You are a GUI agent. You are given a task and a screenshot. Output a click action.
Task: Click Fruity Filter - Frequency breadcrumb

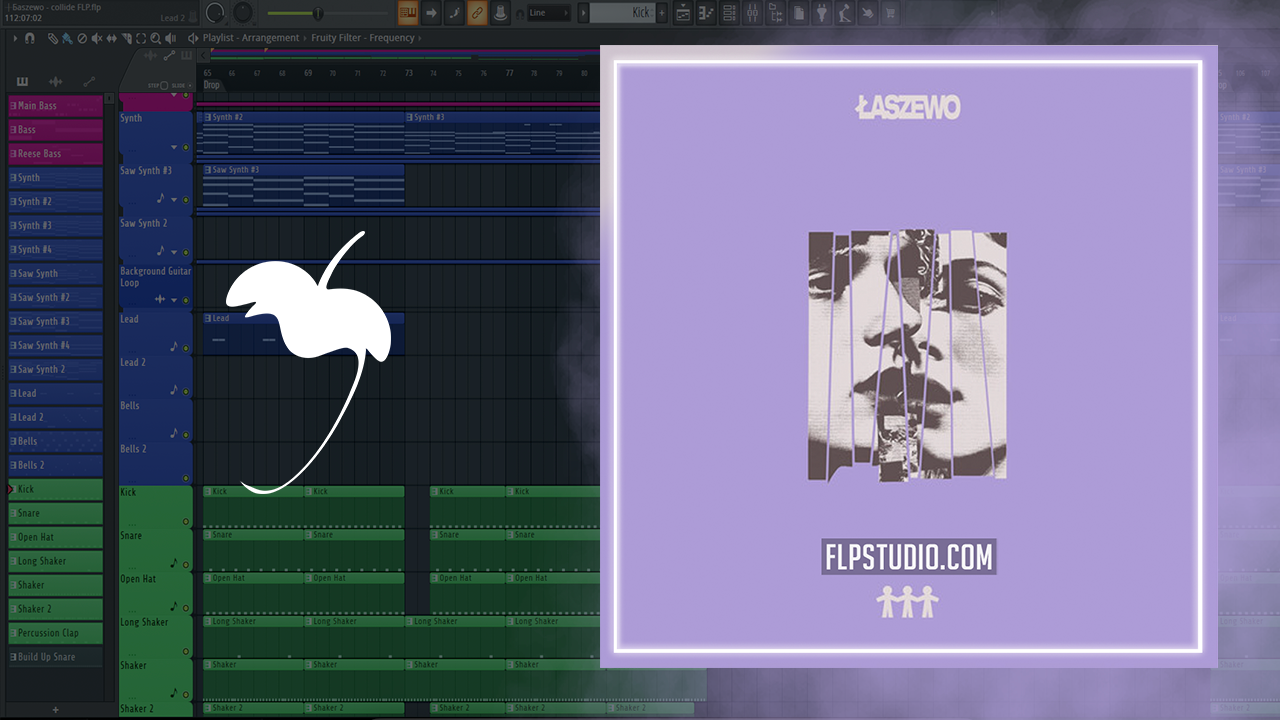coord(361,38)
